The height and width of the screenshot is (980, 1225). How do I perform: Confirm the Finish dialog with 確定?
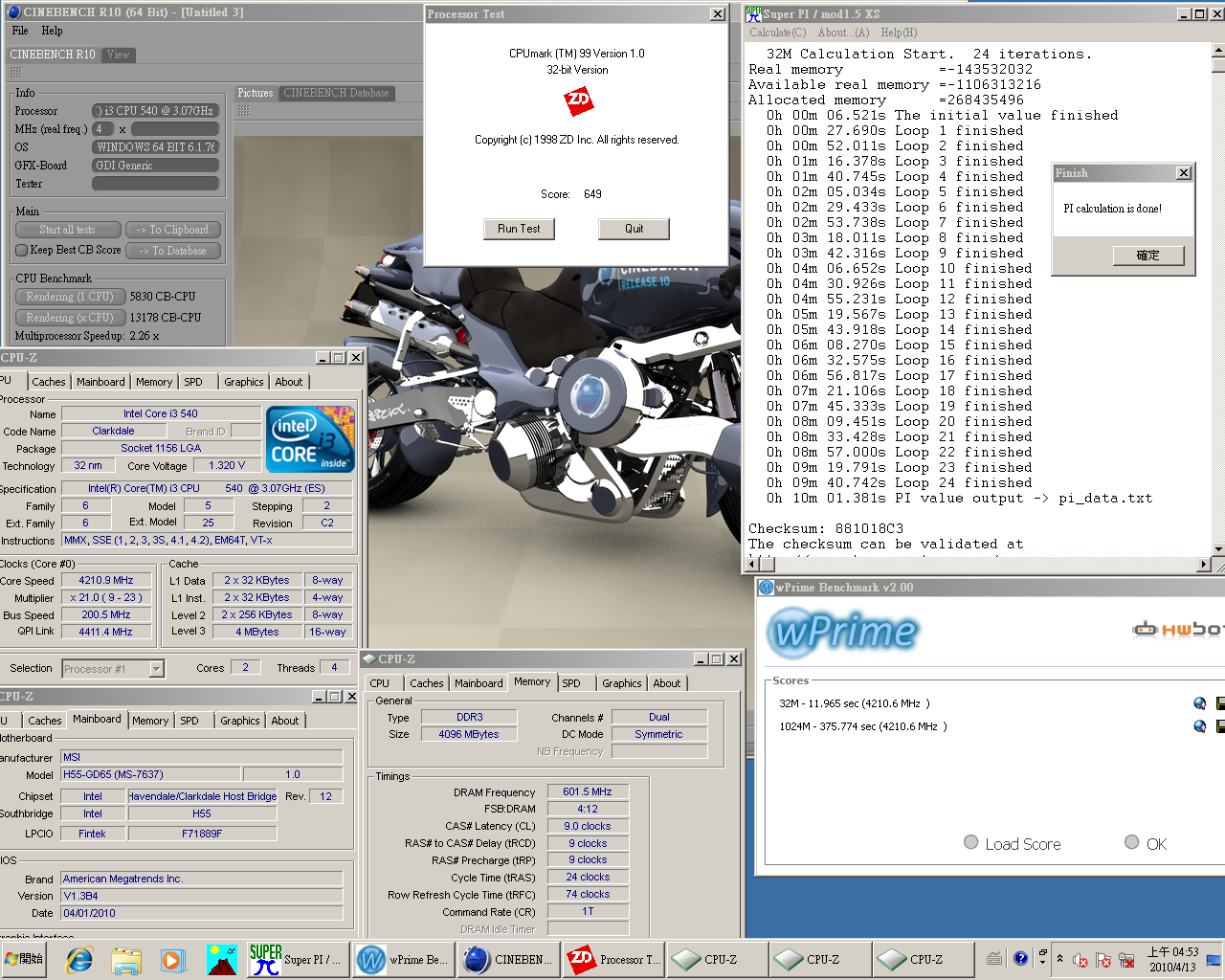click(x=1147, y=256)
